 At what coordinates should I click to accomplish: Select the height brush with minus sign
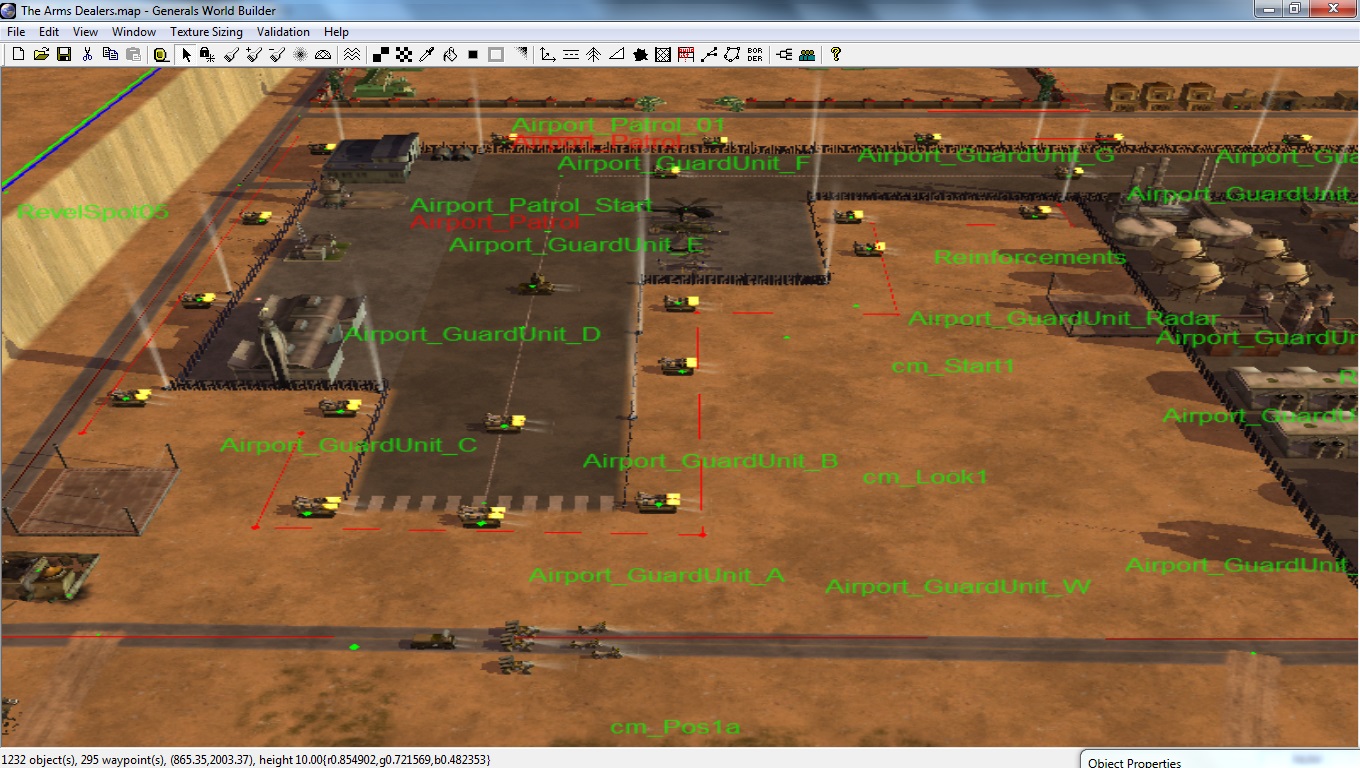tap(277, 55)
